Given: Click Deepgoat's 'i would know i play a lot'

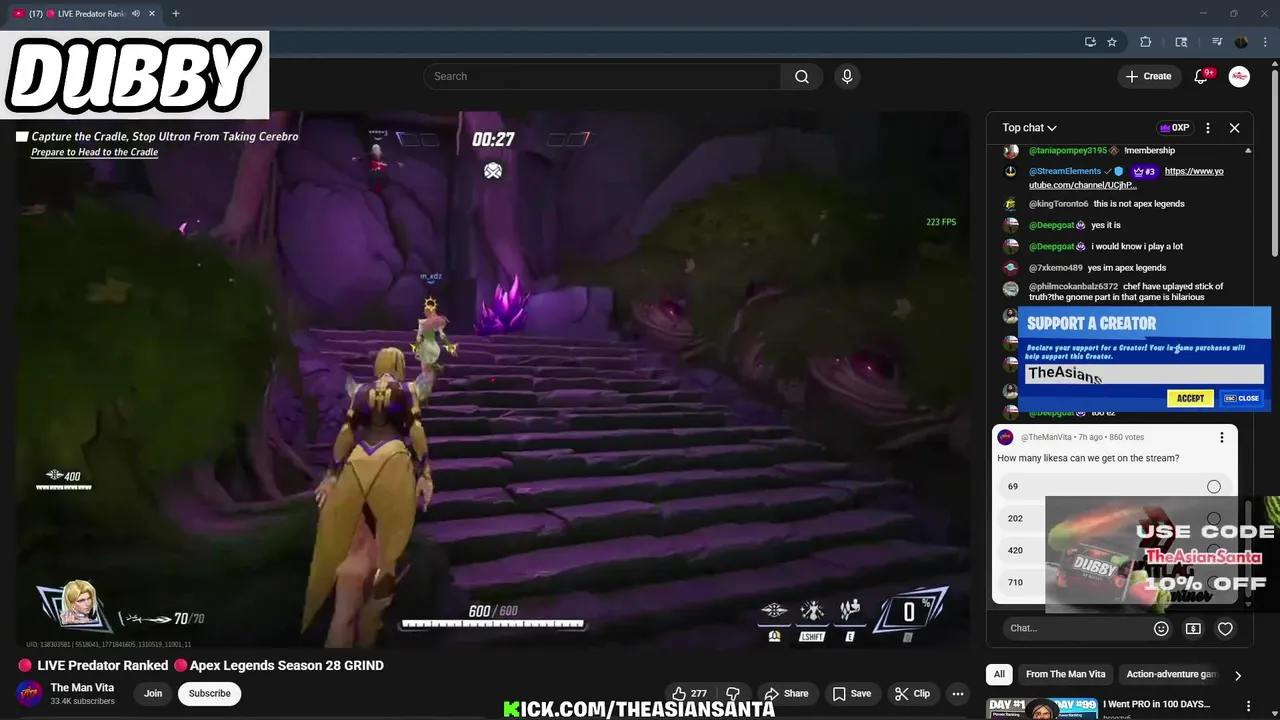Looking at the screenshot, I should (1137, 246).
